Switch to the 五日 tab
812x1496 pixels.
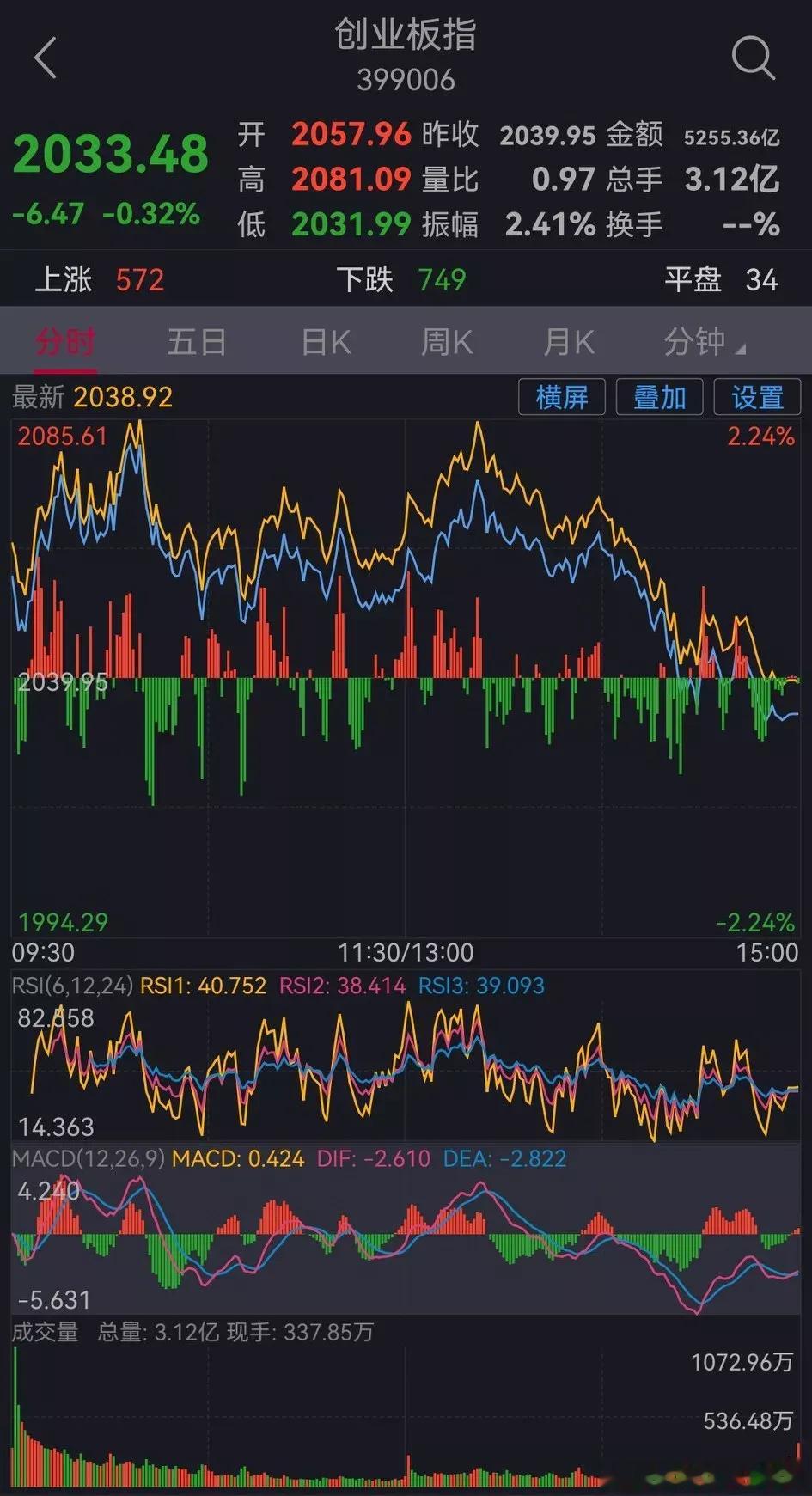pyautogui.click(x=197, y=342)
